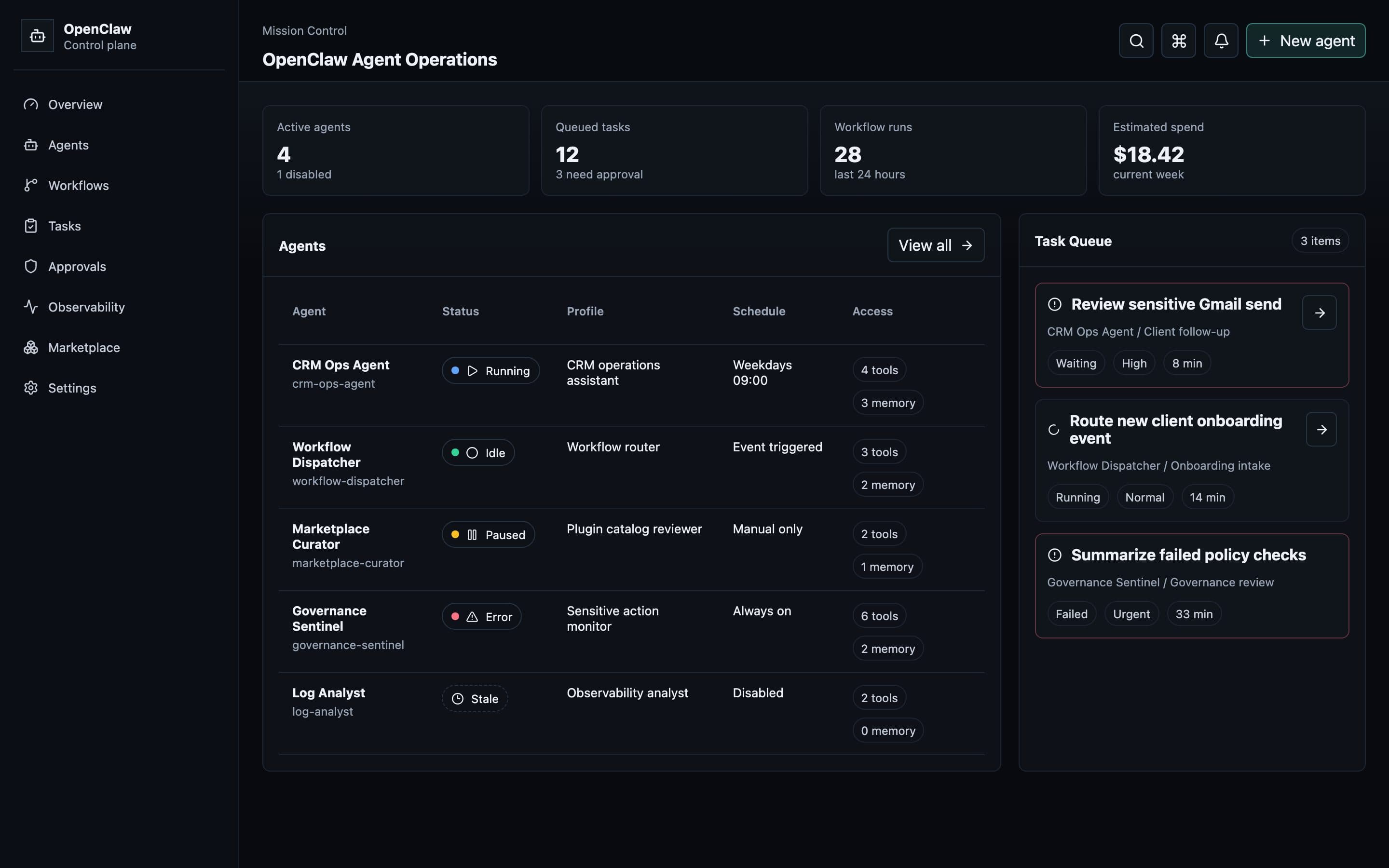The image size is (1389, 868).
Task: Click the Overview gauge icon
Action: 31,105
